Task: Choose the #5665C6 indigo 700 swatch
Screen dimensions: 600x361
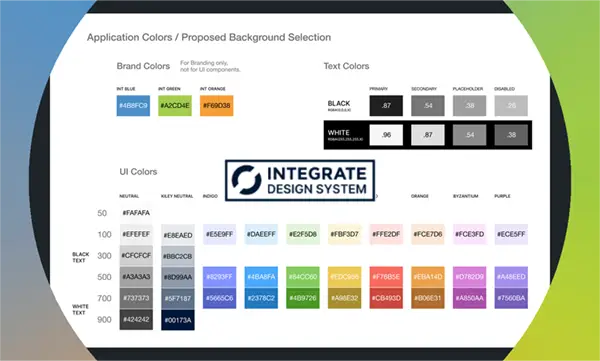Action: click(220, 298)
